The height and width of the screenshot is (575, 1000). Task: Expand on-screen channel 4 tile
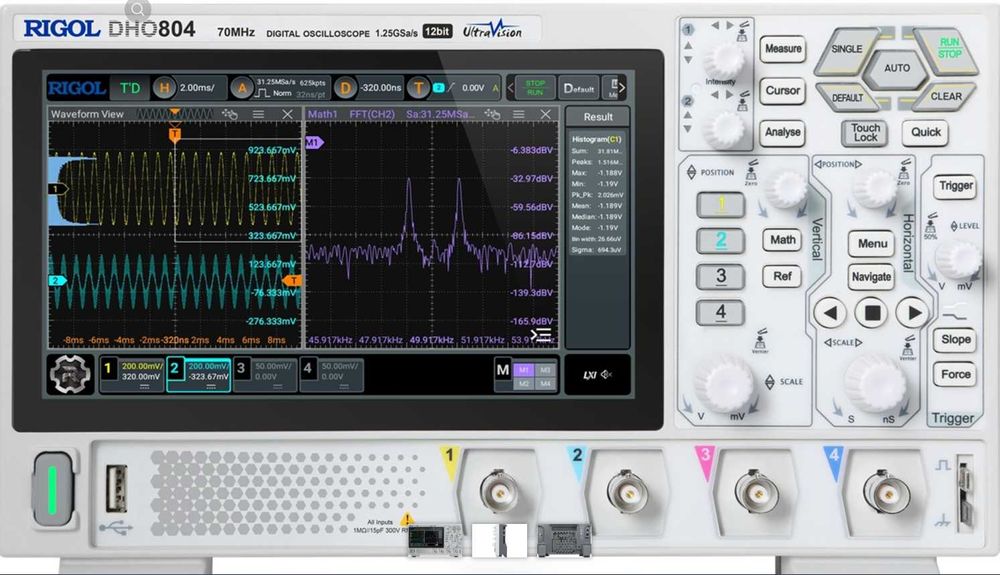coord(331,374)
